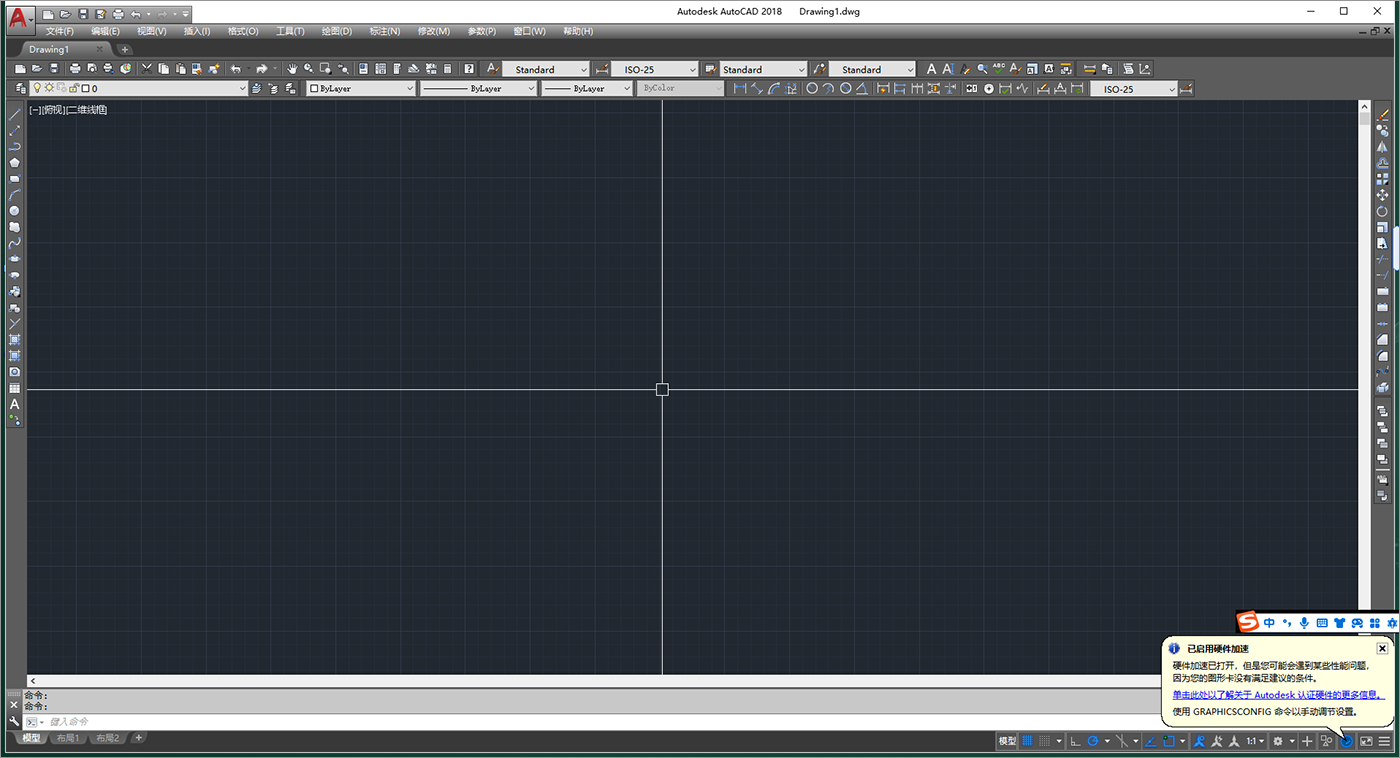Open the ByLayer lineweight selector
The width and height of the screenshot is (1400, 758).
click(x=587, y=88)
